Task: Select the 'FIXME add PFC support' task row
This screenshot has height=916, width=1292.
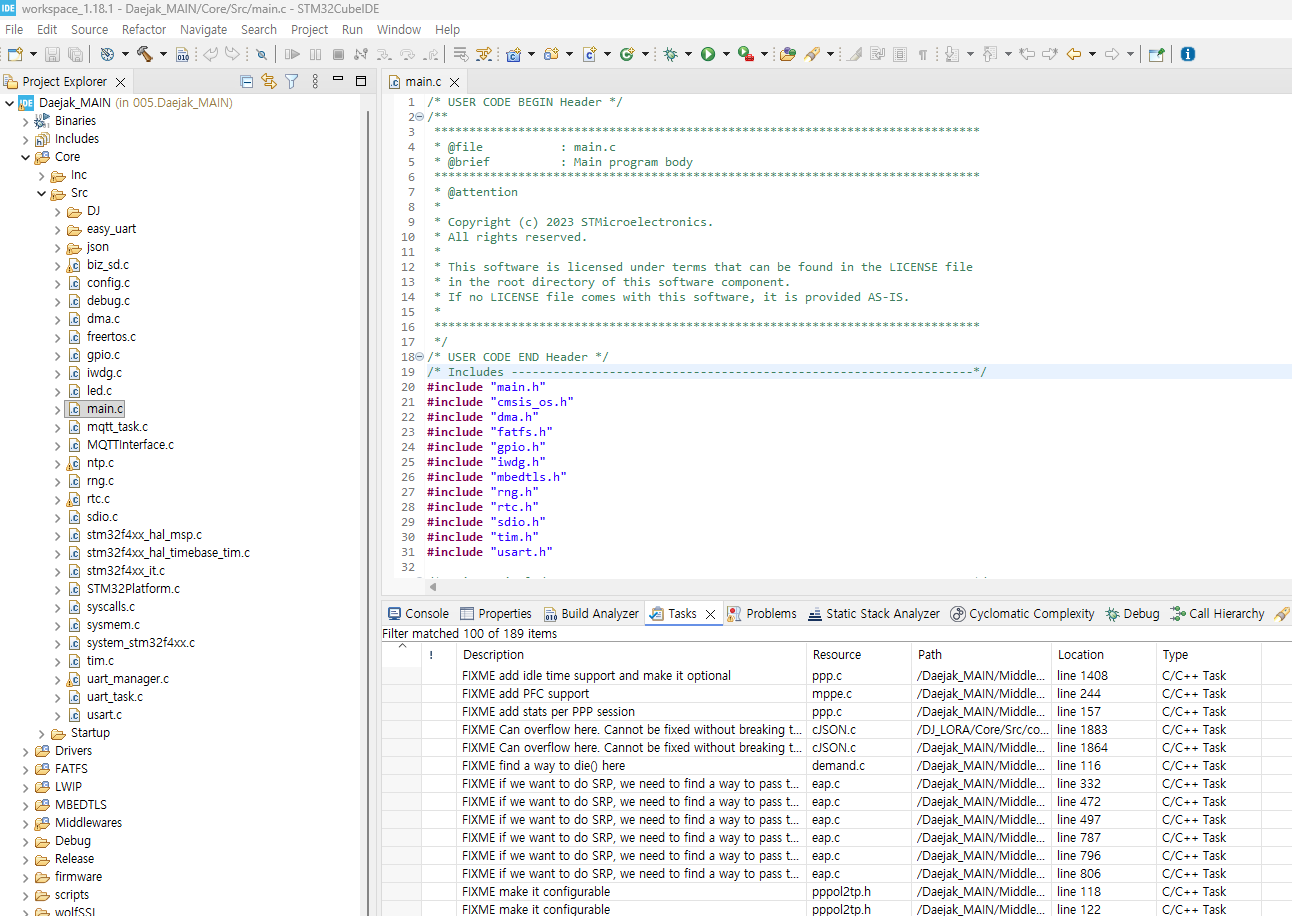Action: click(x=836, y=694)
